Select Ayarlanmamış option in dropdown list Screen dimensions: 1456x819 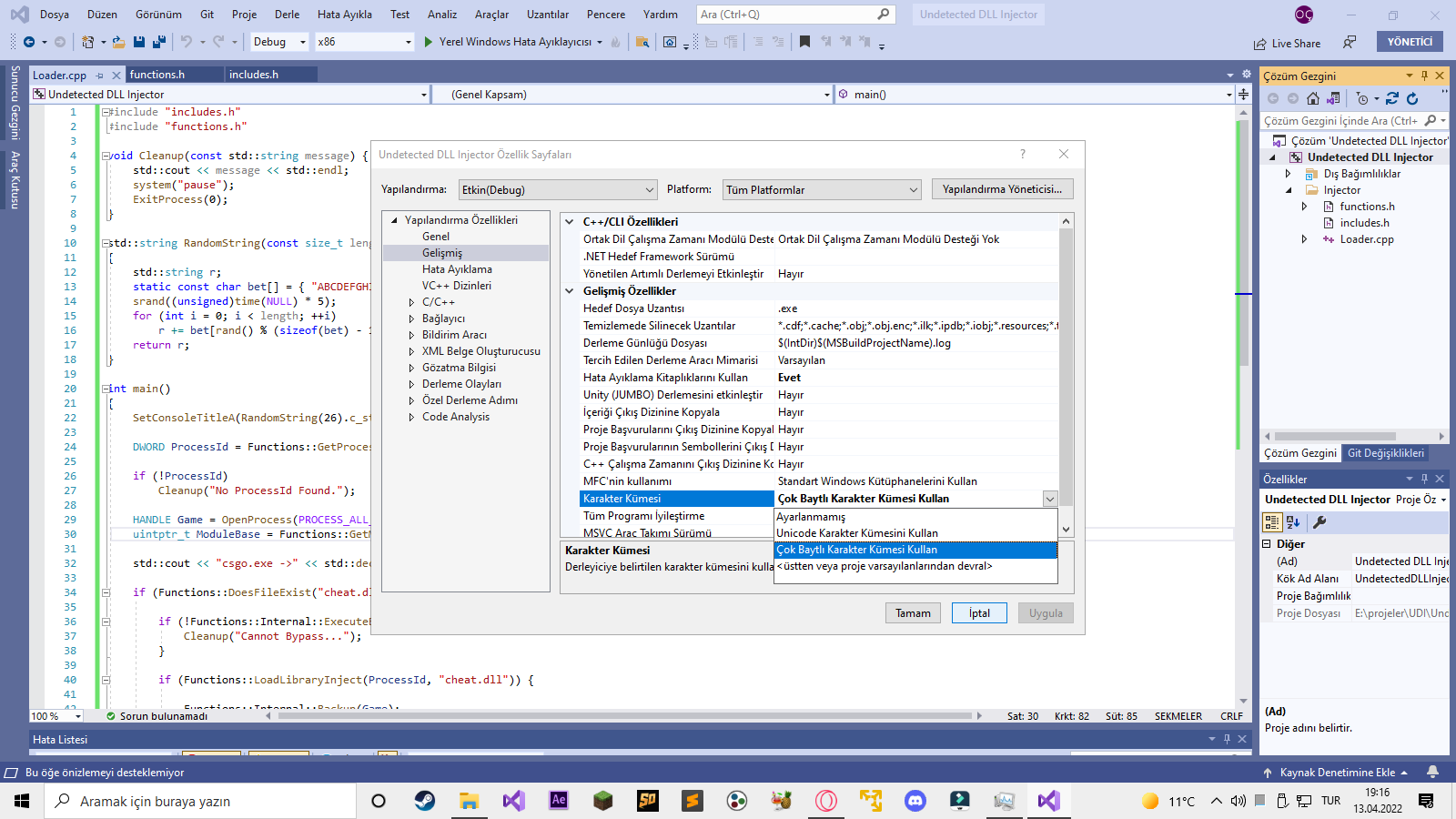click(915, 517)
